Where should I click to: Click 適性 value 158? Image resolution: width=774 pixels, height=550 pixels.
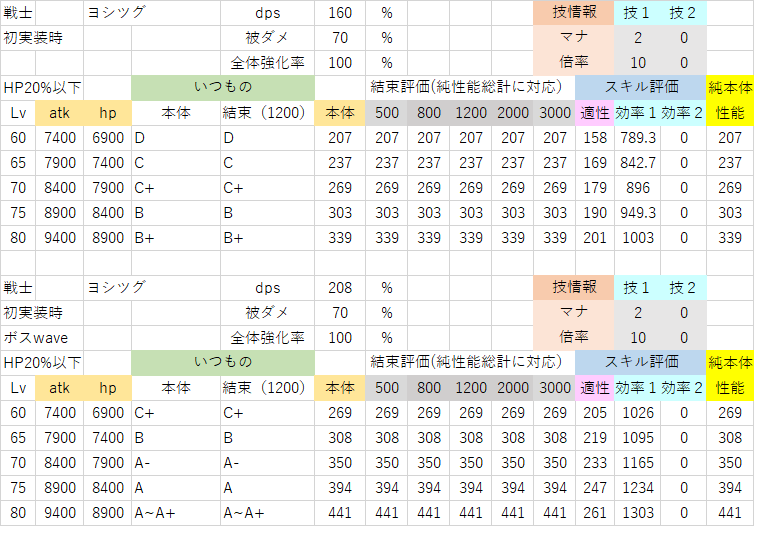coord(595,138)
